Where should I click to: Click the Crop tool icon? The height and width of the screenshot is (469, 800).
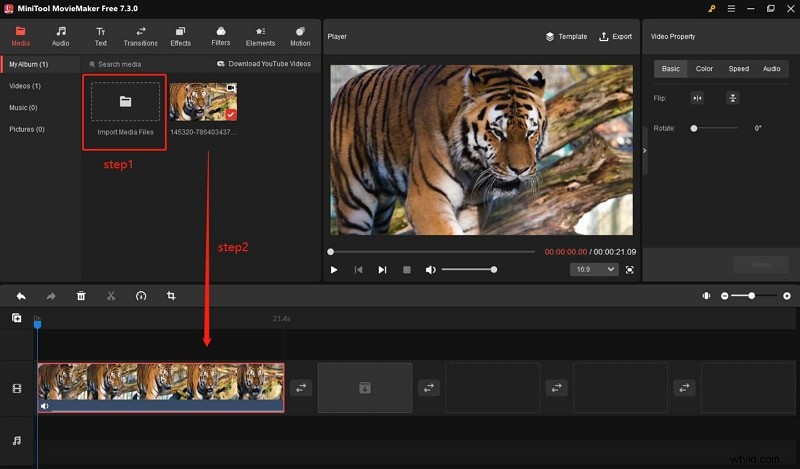171,296
